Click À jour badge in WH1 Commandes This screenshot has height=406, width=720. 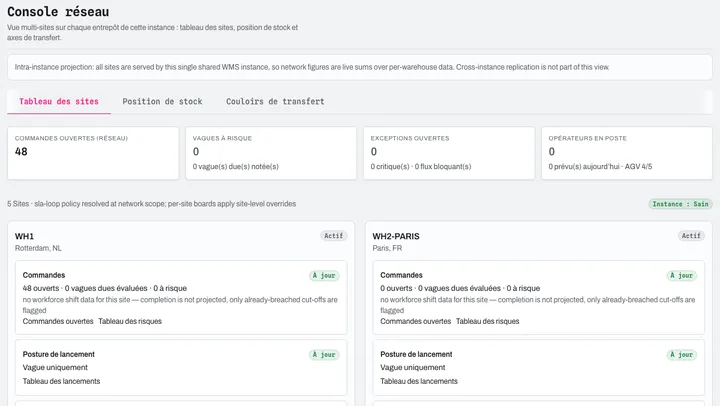tap(324, 276)
